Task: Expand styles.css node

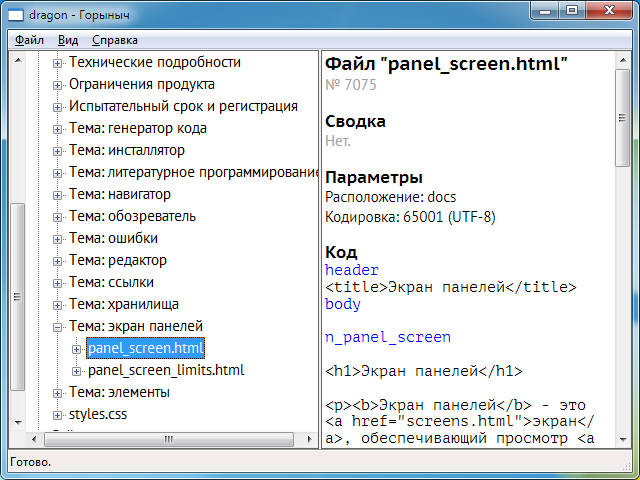Action: pyautogui.click(x=58, y=416)
